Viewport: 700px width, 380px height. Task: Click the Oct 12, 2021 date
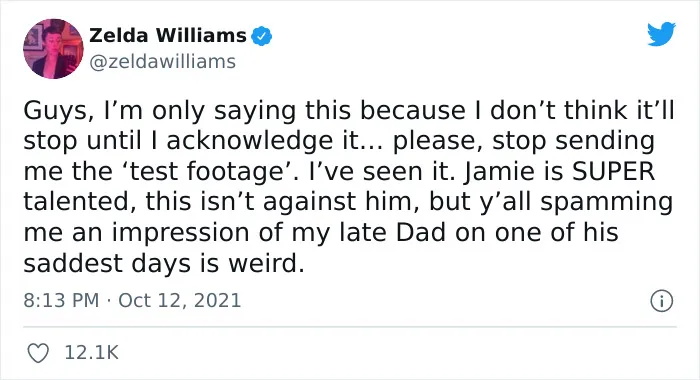[x=179, y=300]
